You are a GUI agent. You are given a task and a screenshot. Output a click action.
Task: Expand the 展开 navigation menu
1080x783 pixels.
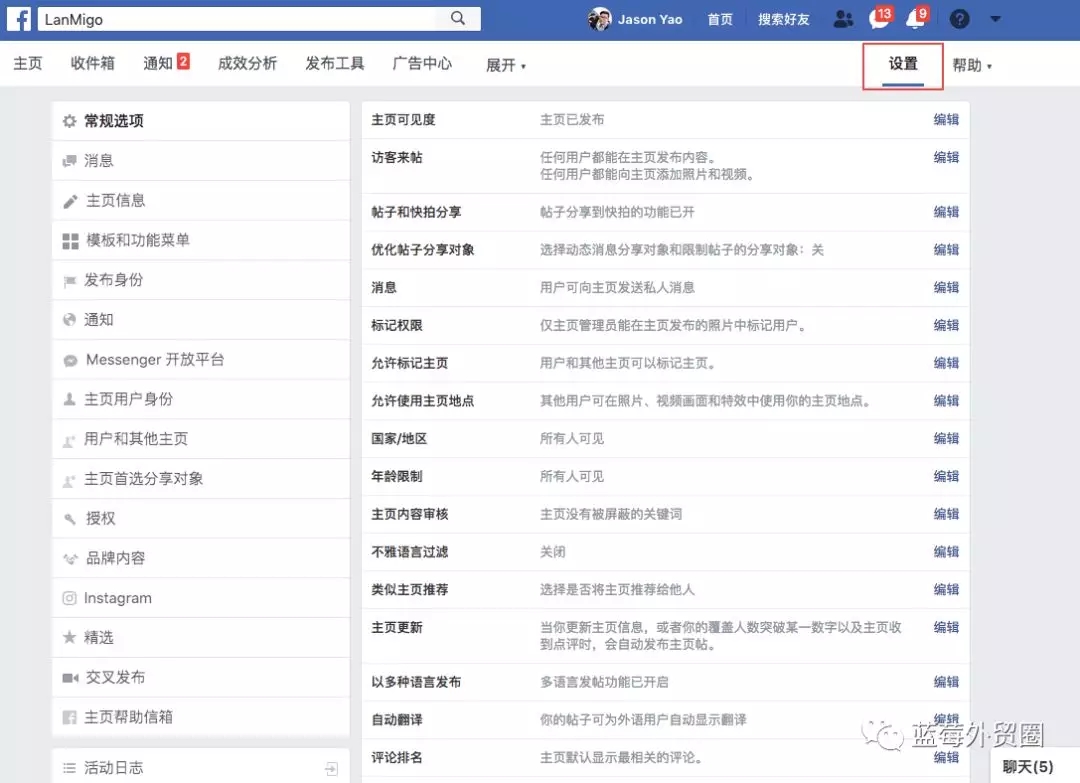click(x=505, y=65)
